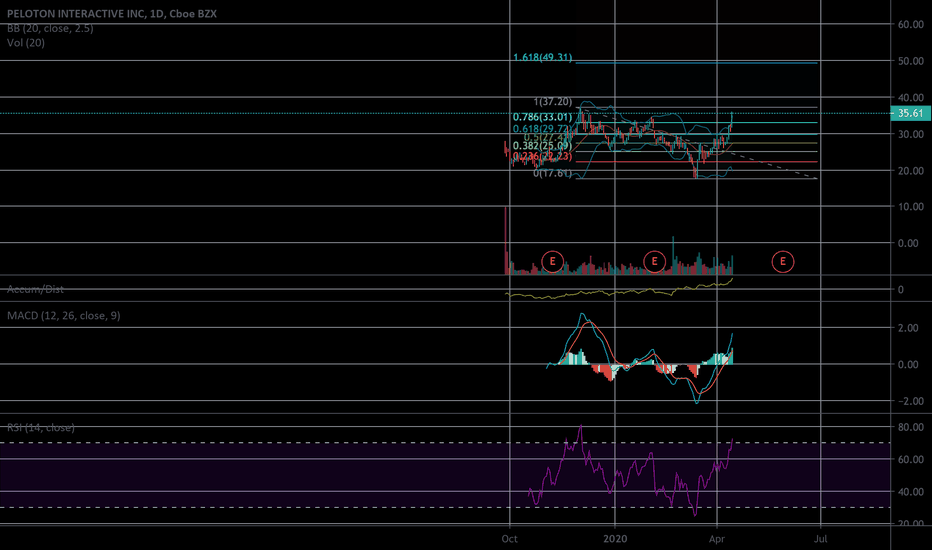Click the middle earnings E marker after 2020

[654, 262]
